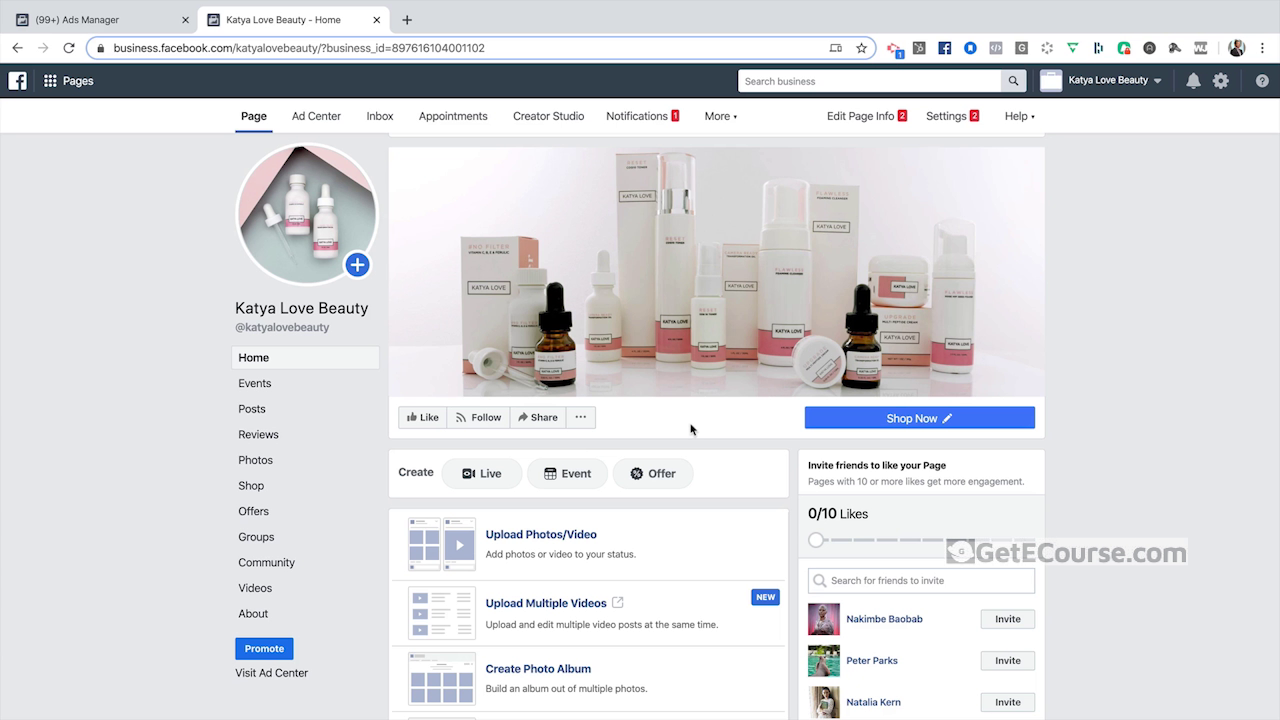
Task: Open Community in the left sidebar
Action: [267, 562]
